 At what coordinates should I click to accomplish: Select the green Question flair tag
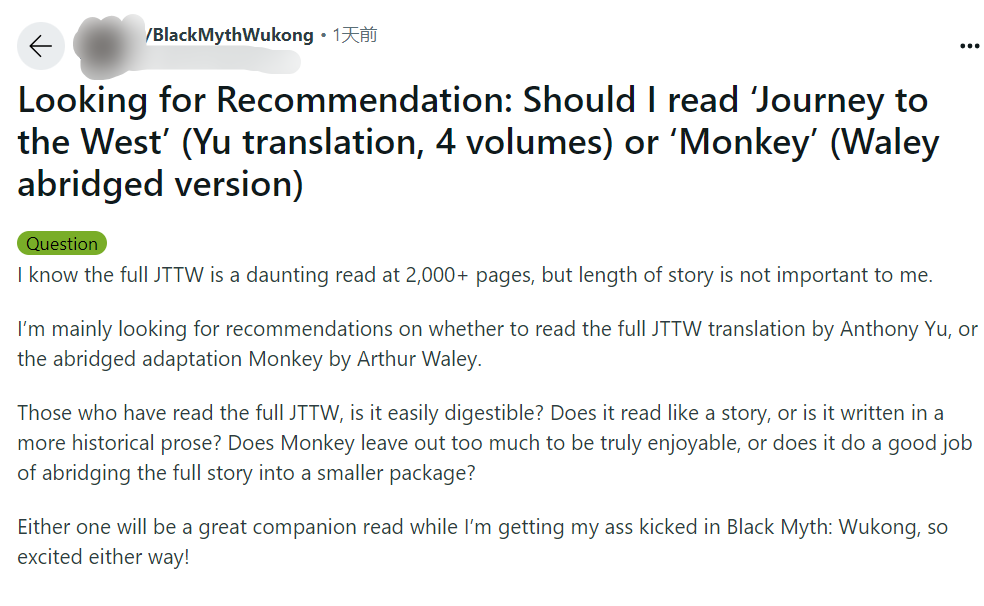click(62, 243)
